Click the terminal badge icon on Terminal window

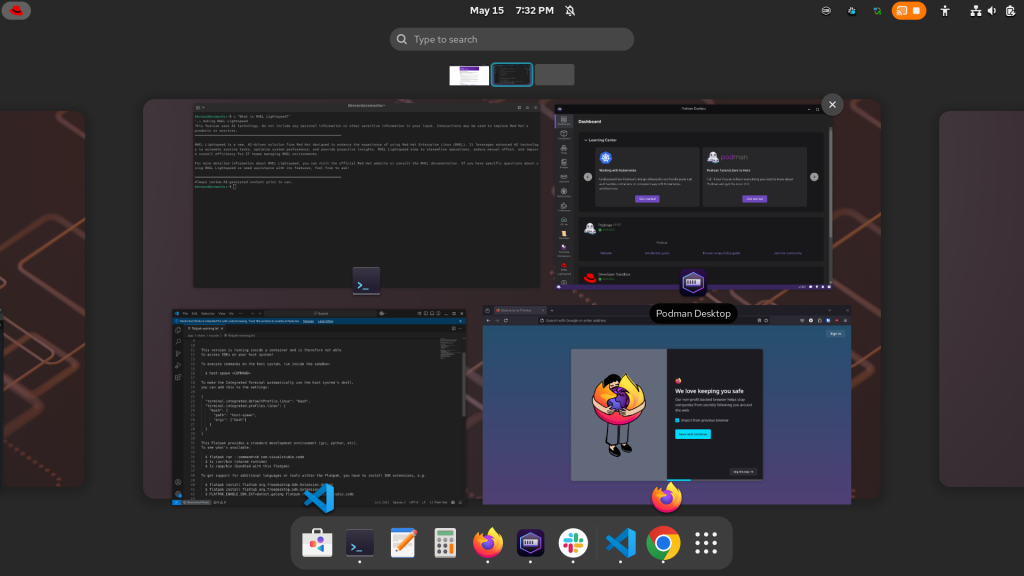pos(366,281)
